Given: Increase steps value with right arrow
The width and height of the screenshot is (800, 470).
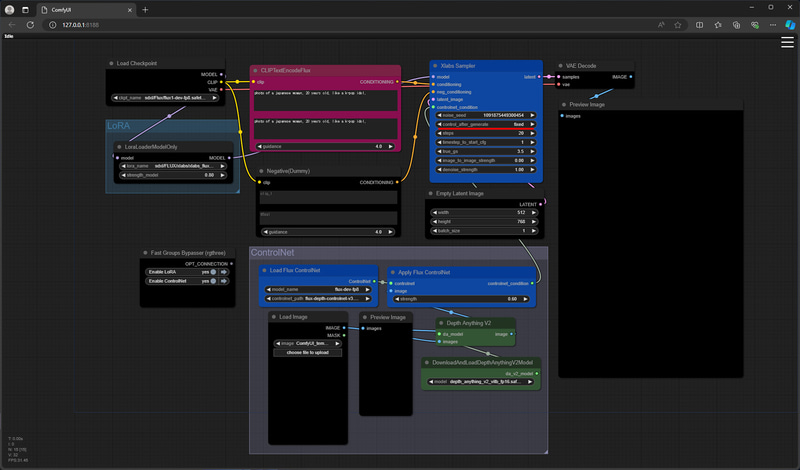Looking at the screenshot, I should click(x=532, y=133).
